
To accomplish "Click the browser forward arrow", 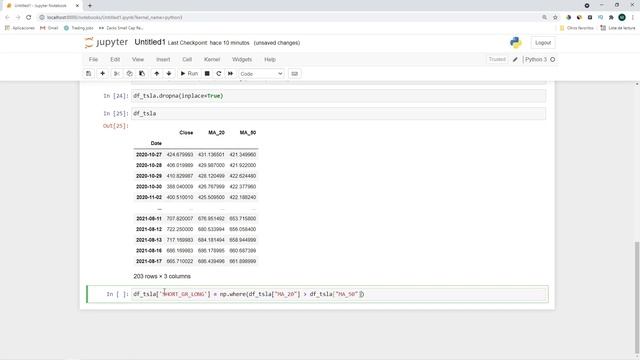I will [18, 18].
